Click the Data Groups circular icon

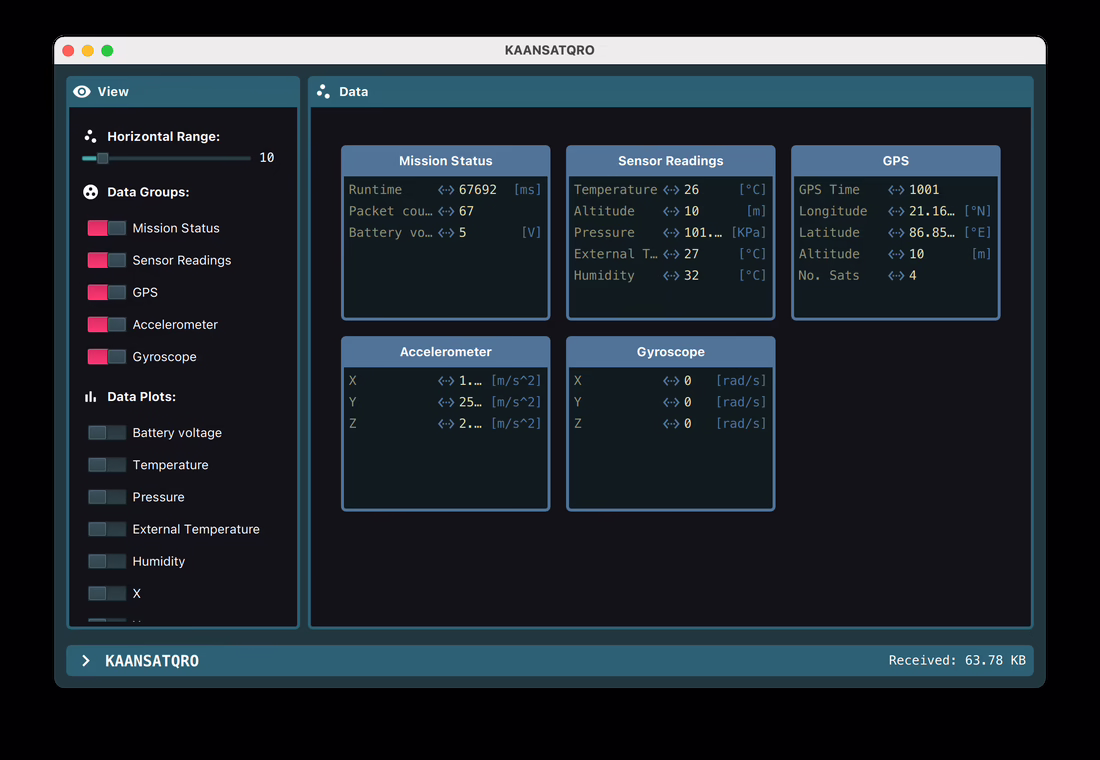point(90,192)
